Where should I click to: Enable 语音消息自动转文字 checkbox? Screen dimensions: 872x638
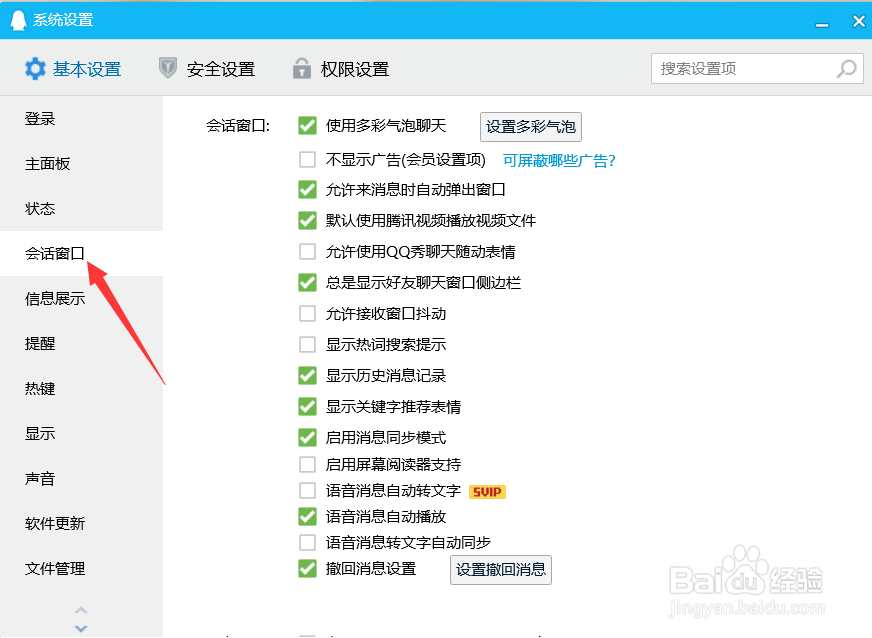pos(308,491)
